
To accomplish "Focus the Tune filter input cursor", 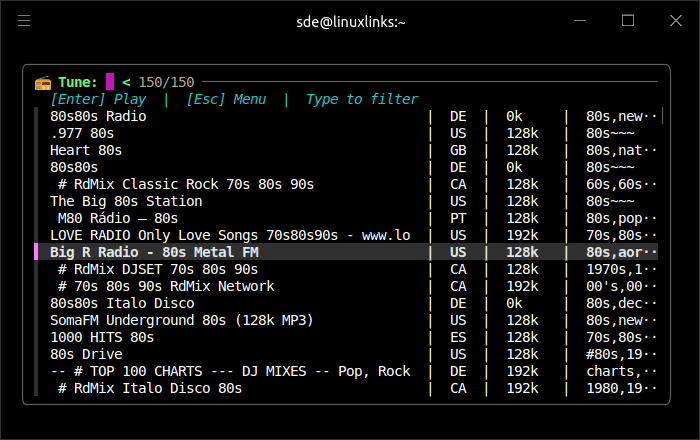I will (110, 82).
